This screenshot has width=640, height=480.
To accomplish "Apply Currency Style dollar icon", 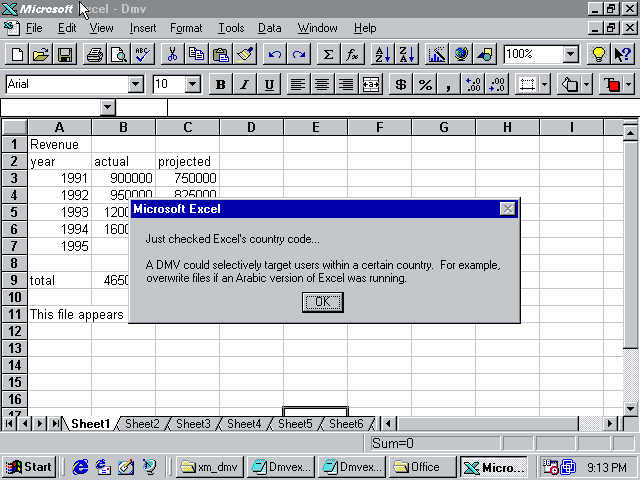I will [400, 84].
